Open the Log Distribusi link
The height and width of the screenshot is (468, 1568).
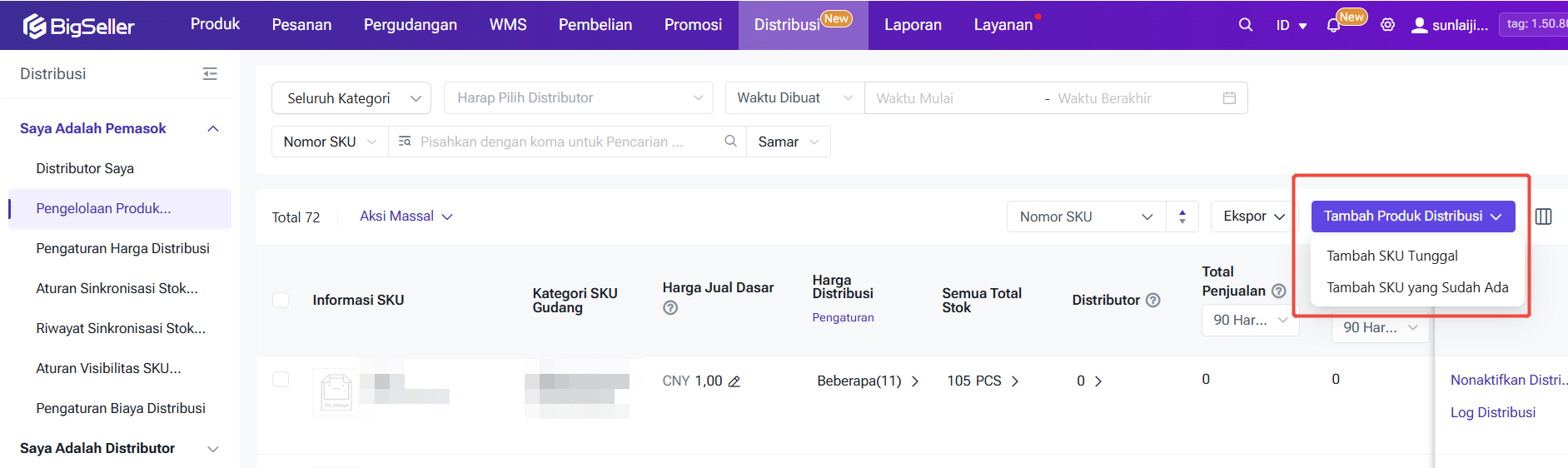(x=1492, y=412)
